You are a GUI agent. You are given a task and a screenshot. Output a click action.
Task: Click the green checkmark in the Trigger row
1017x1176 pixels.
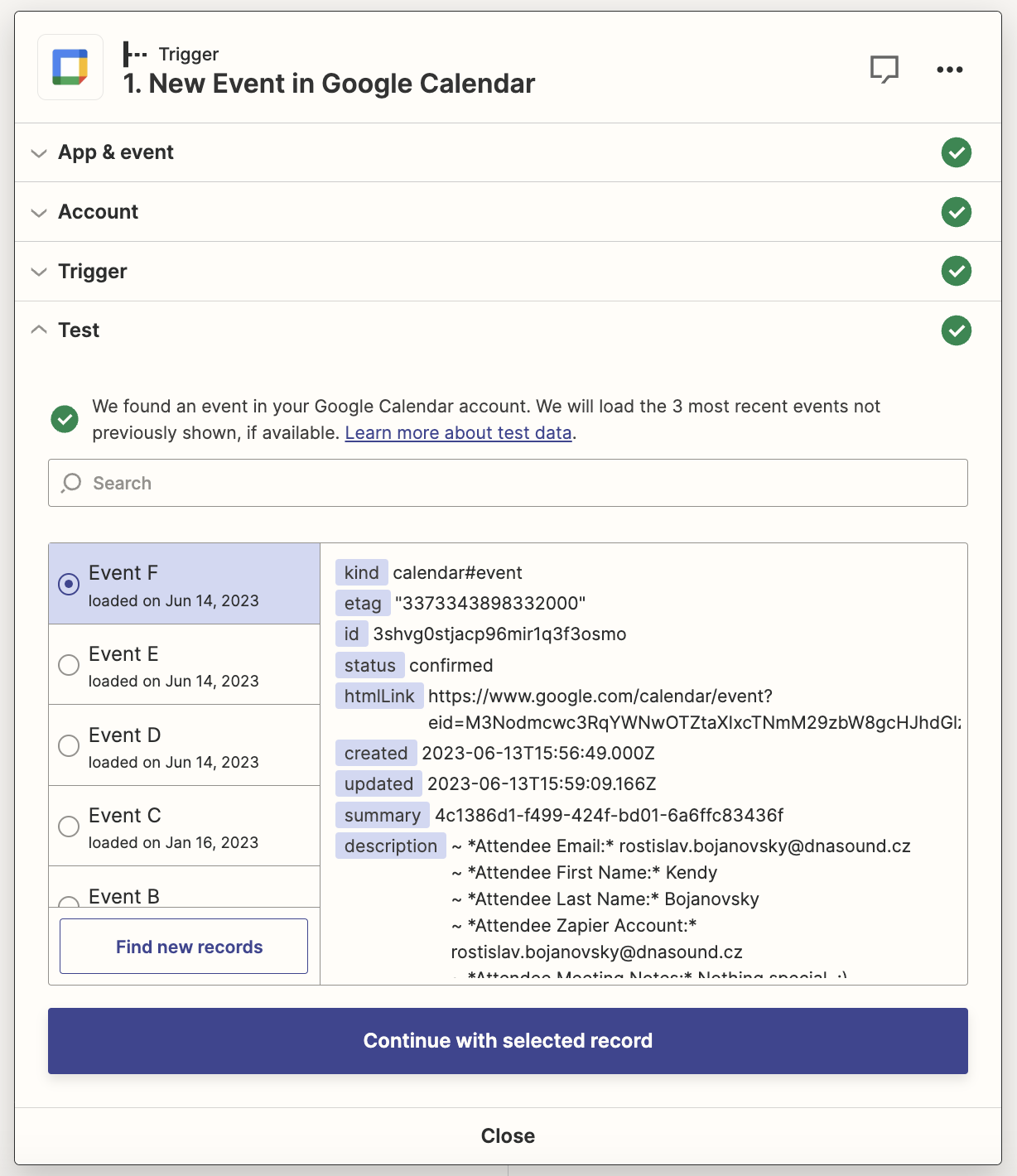(957, 271)
